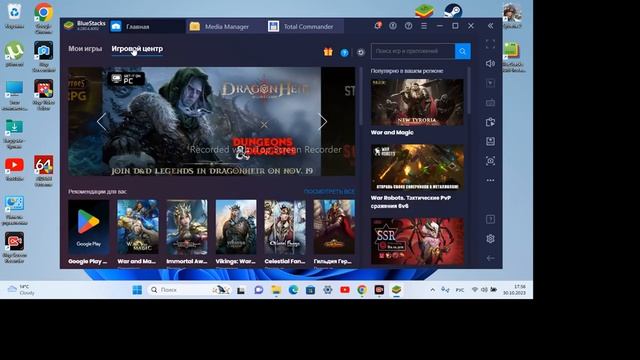Open BlueStacks settings gear in sidebar
The width and height of the screenshot is (640, 360).
pos(490,238)
